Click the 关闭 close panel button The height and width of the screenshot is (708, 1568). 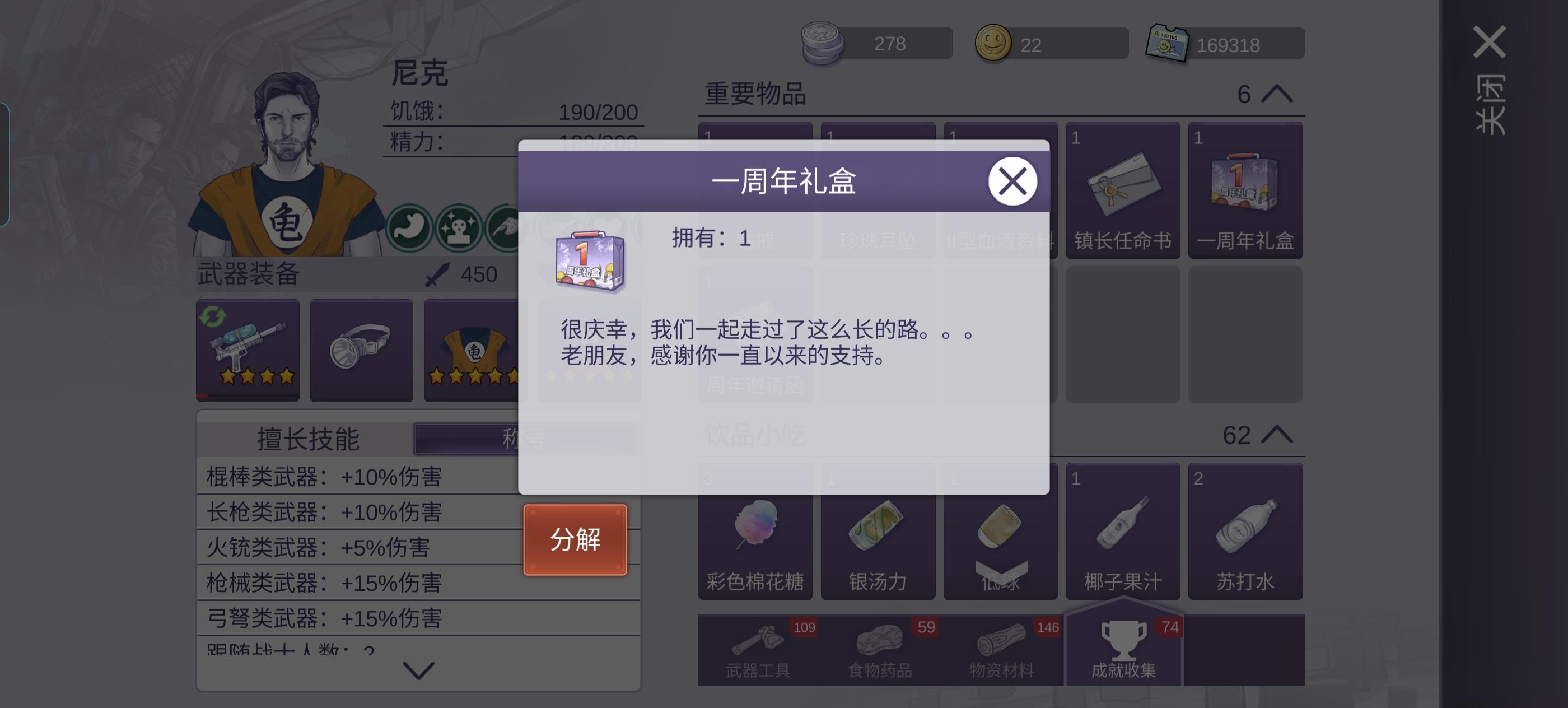coord(1489,79)
